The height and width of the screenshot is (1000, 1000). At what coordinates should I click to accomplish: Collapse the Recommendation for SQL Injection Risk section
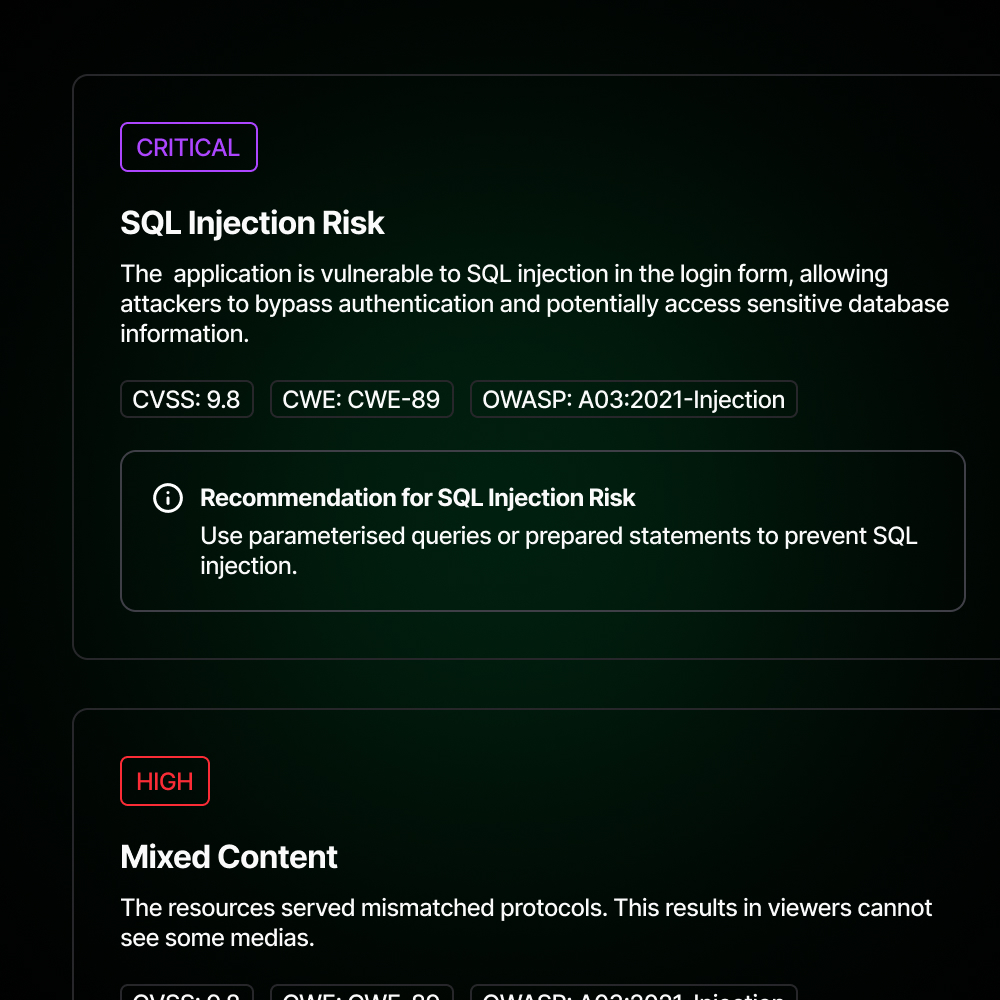(x=418, y=497)
